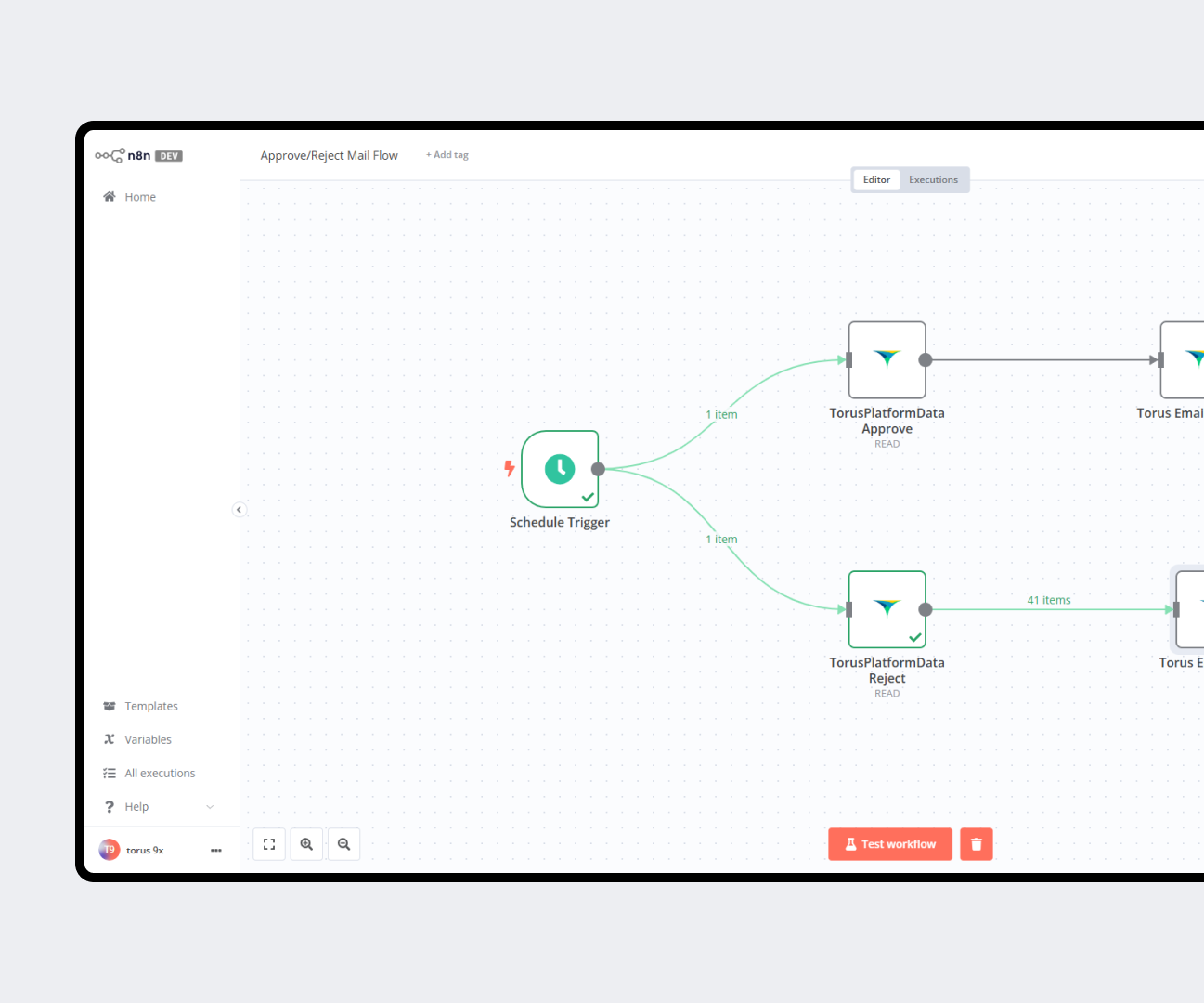Click the Approve/Reject Mail Flow workflow name
The height and width of the screenshot is (1003, 1204).
click(x=329, y=155)
